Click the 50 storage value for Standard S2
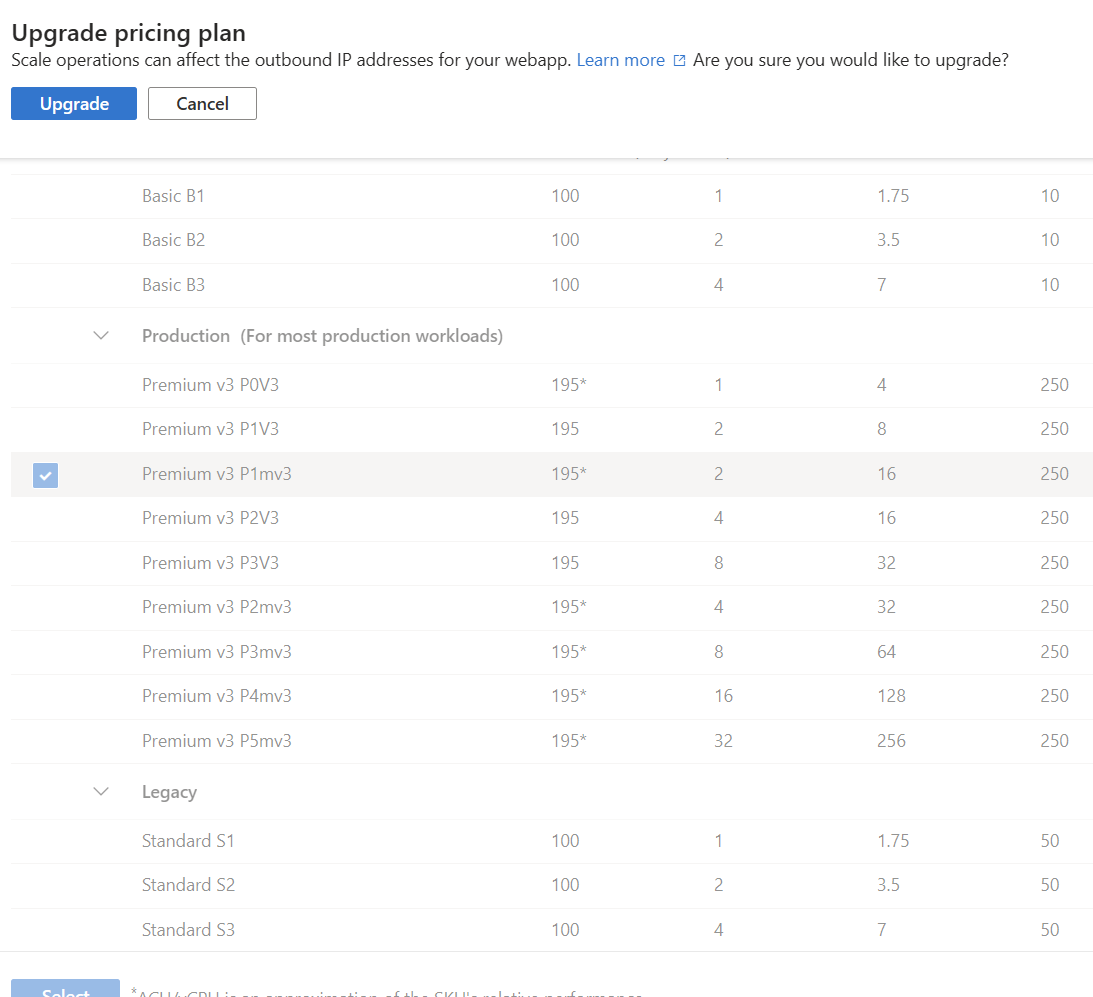Image resolution: width=1093 pixels, height=997 pixels. [x=1050, y=885]
